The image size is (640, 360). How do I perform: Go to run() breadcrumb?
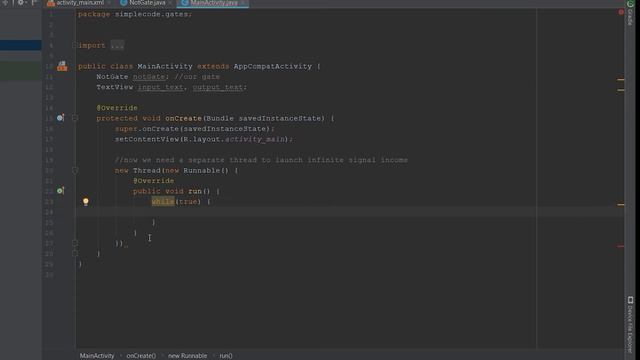click(x=226, y=356)
